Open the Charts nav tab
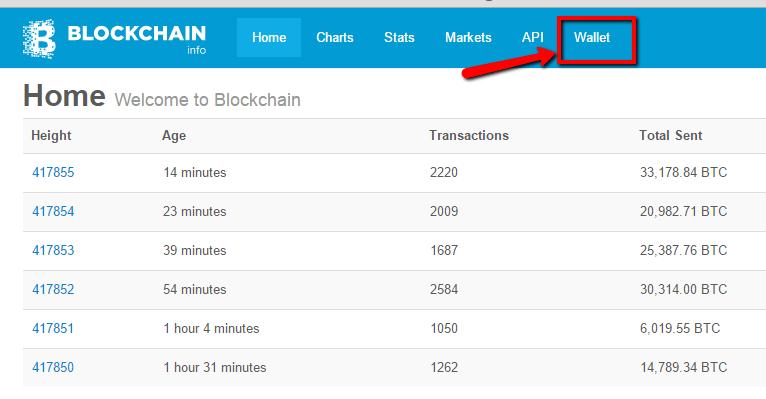Screen dimensions: 766x399 tap(335, 38)
